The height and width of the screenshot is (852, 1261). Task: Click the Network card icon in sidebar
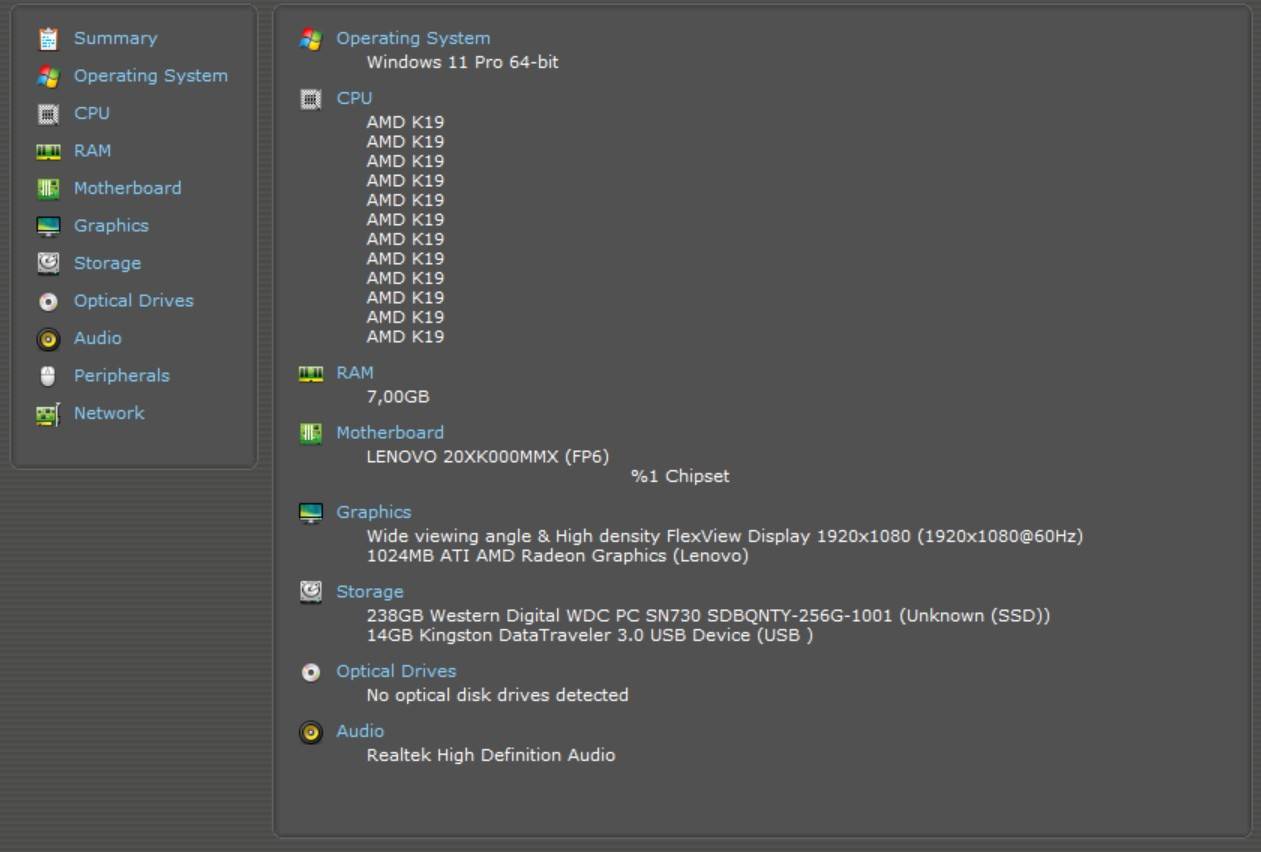click(x=48, y=414)
